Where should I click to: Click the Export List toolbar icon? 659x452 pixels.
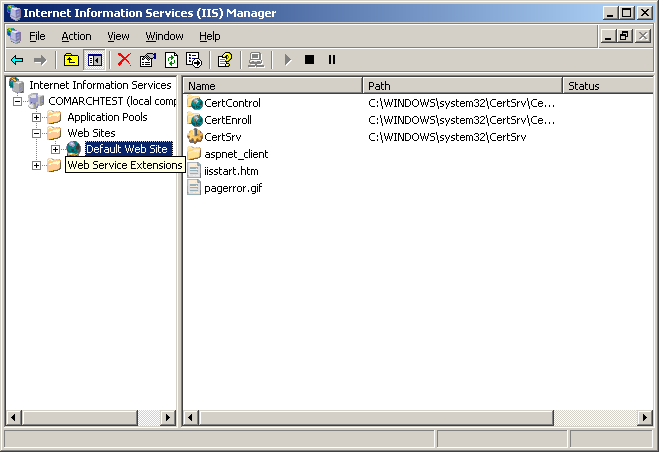[194, 60]
